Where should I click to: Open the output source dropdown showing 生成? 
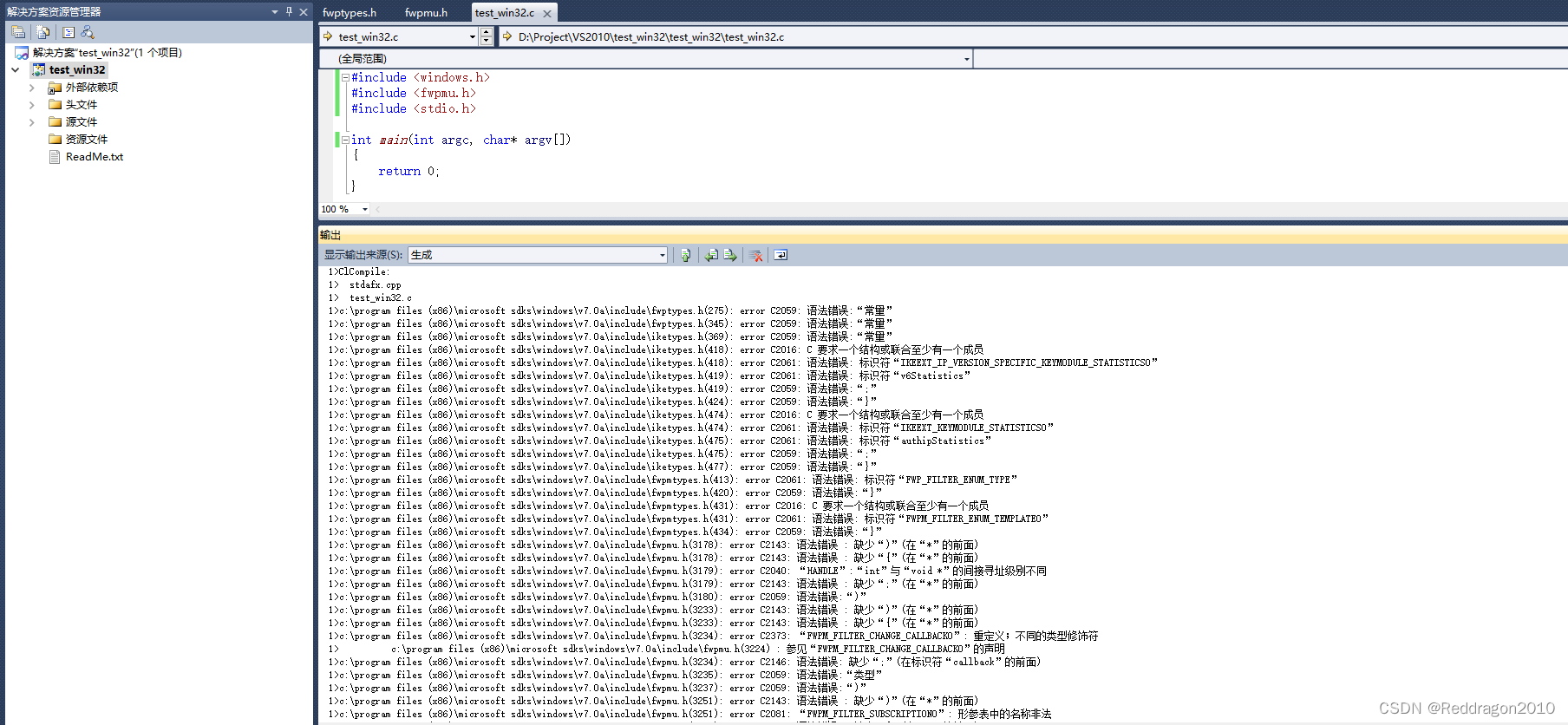538,255
